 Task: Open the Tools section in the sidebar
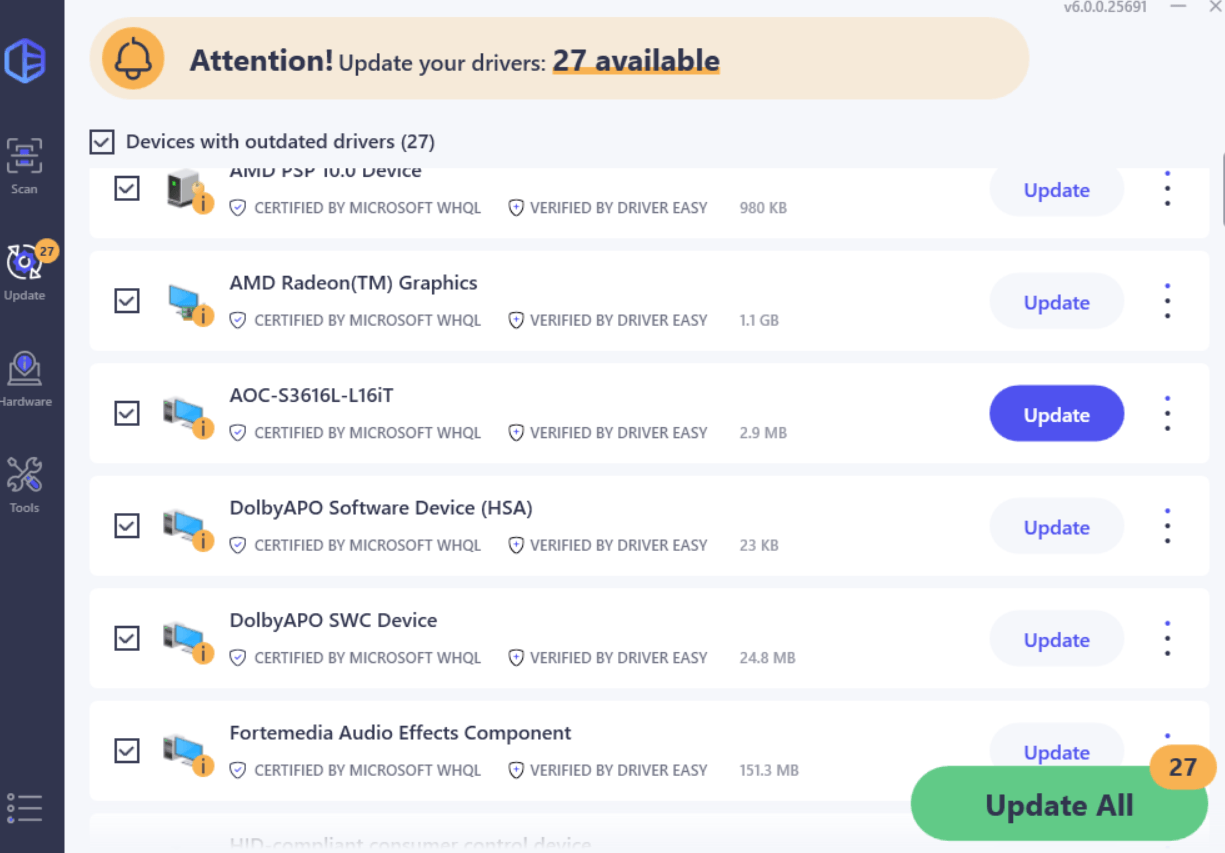click(x=25, y=484)
